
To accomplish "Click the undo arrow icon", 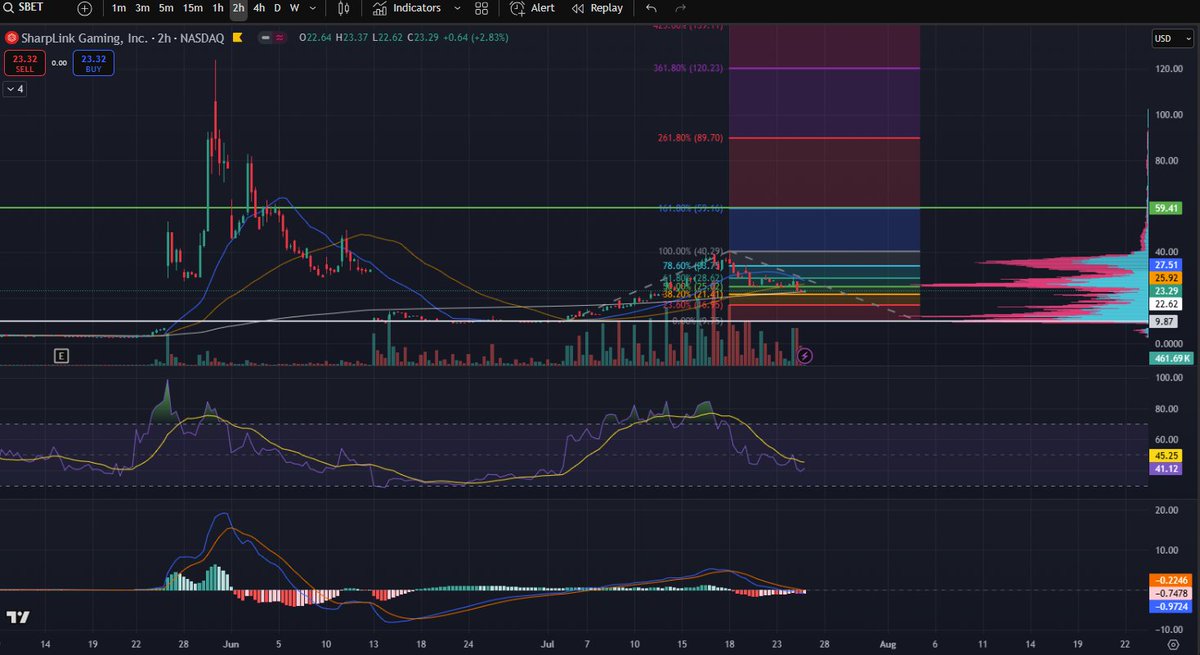I will tap(652, 8).
